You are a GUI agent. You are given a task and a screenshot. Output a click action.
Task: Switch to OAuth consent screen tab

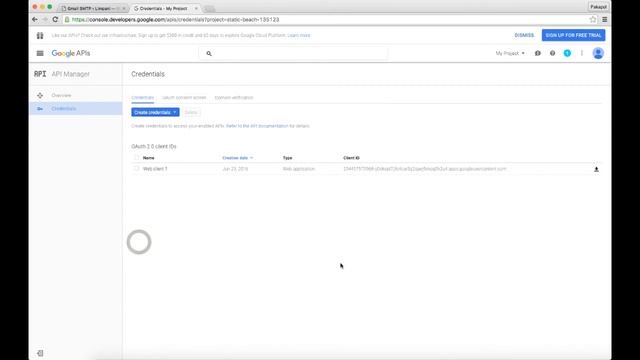(184, 98)
